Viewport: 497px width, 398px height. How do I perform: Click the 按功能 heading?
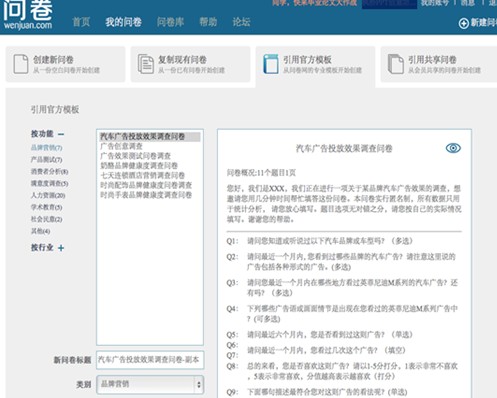[42, 134]
